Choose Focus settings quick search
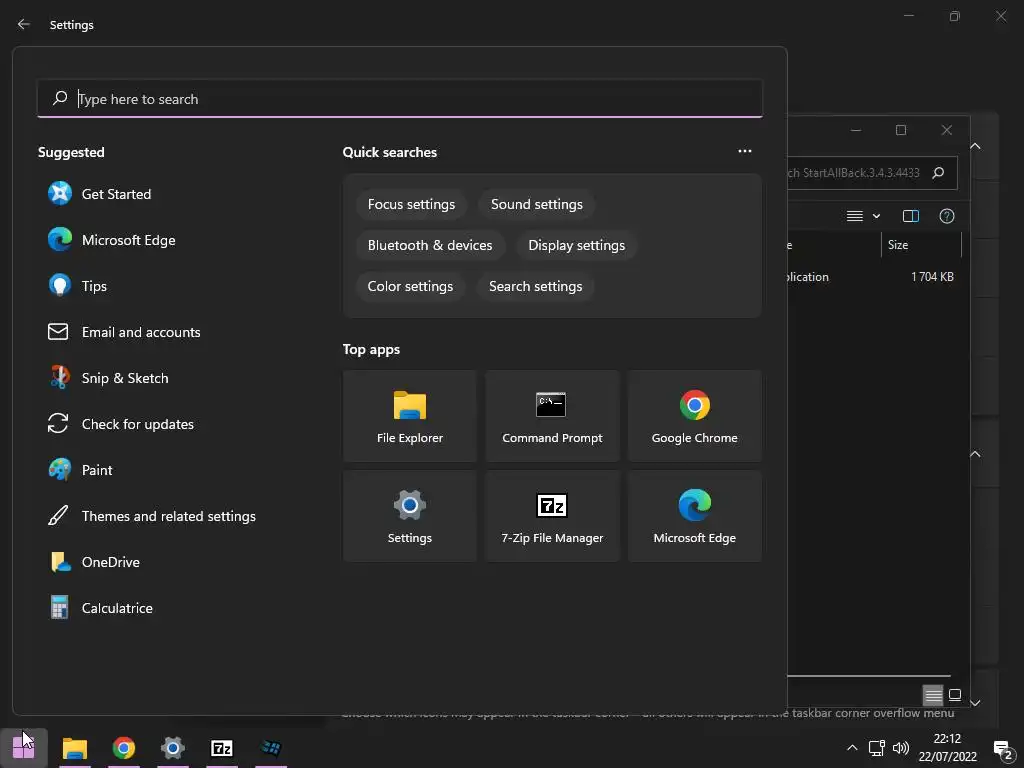The height and width of the screenshot is (768, 1024). click(x=411, y=204)
